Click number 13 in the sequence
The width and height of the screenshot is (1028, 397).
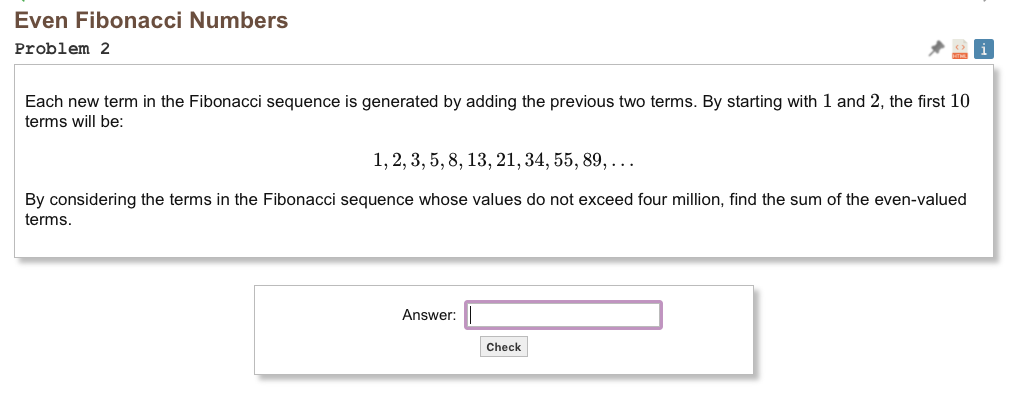(479, 160)
